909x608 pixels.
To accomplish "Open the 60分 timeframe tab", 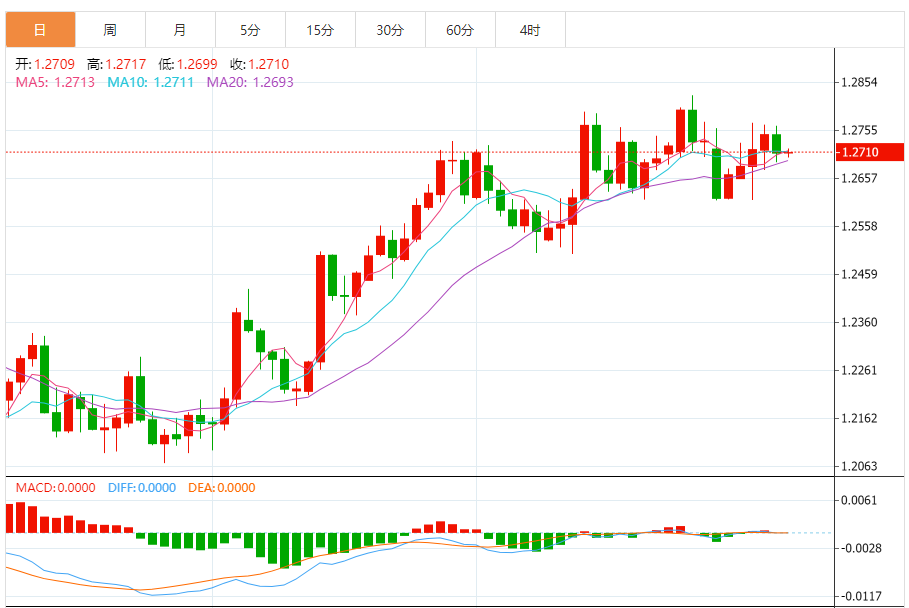I will click(x=460, y=30).
